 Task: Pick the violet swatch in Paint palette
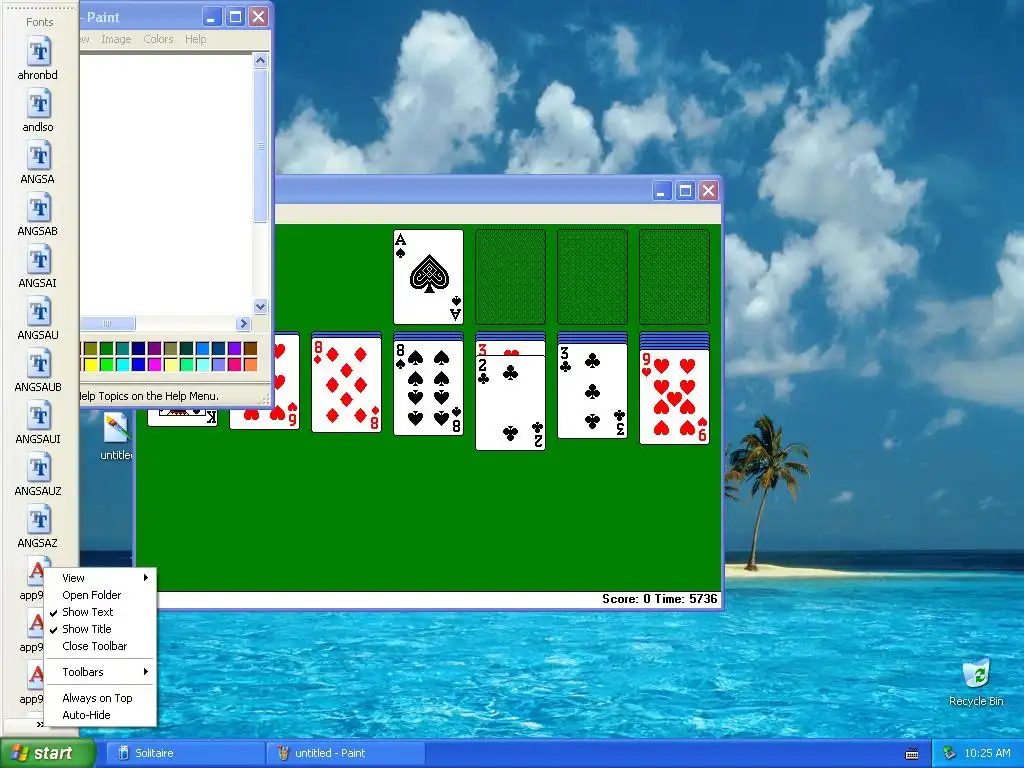234,349
